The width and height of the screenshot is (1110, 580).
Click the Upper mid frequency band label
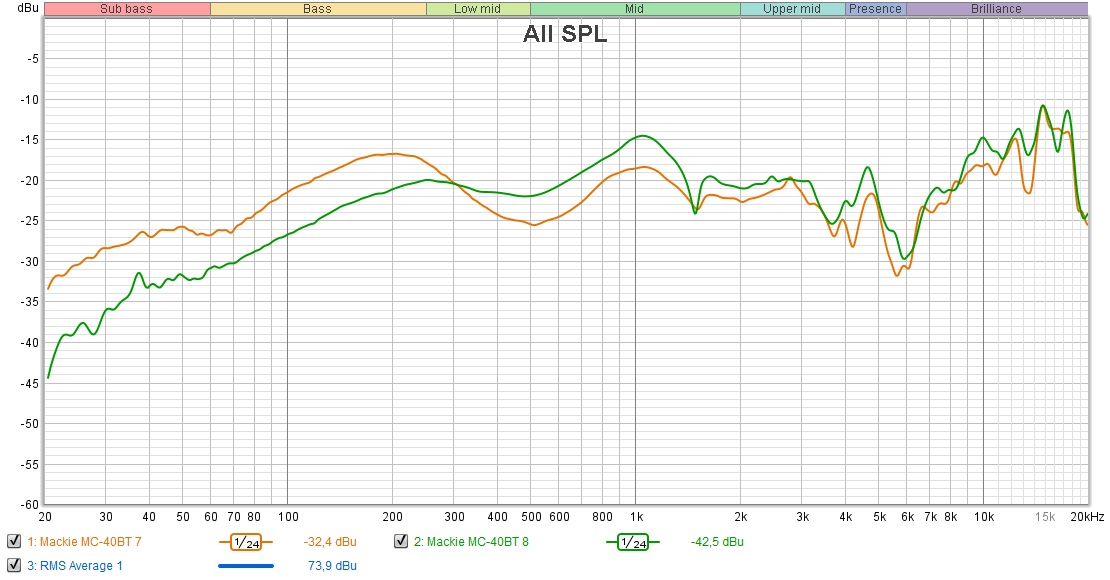click(x=792, y=8)
